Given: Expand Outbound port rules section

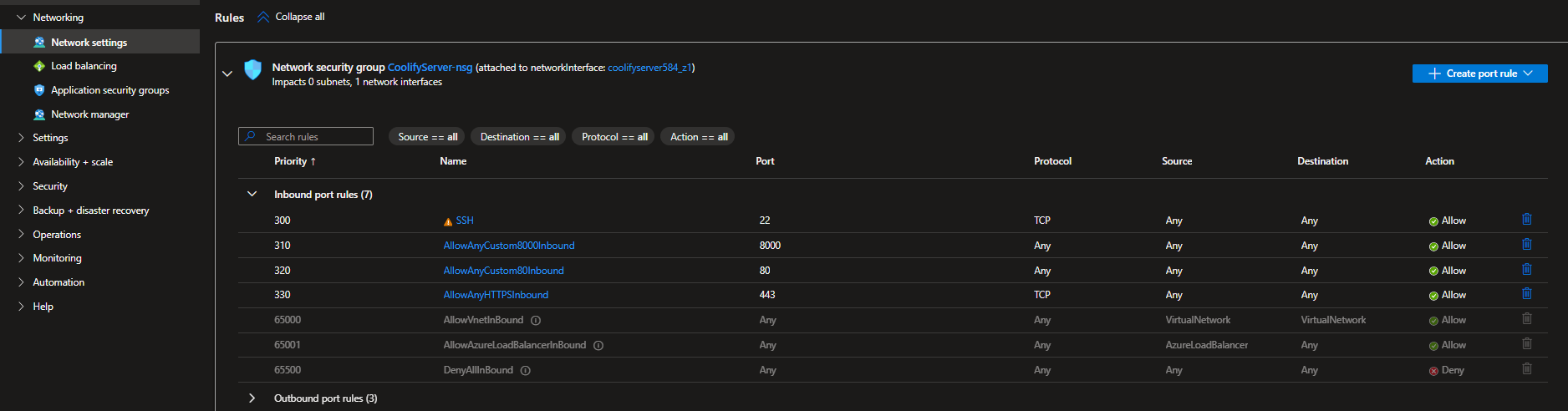Looking at the screenshot, I should (x=252, y=398).
